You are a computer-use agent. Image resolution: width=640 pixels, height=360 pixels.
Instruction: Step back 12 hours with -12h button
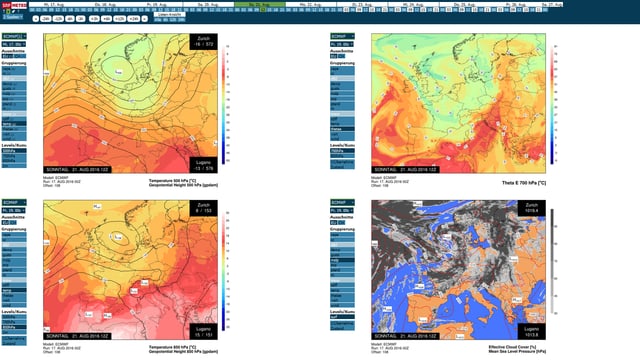click(58, 19)
